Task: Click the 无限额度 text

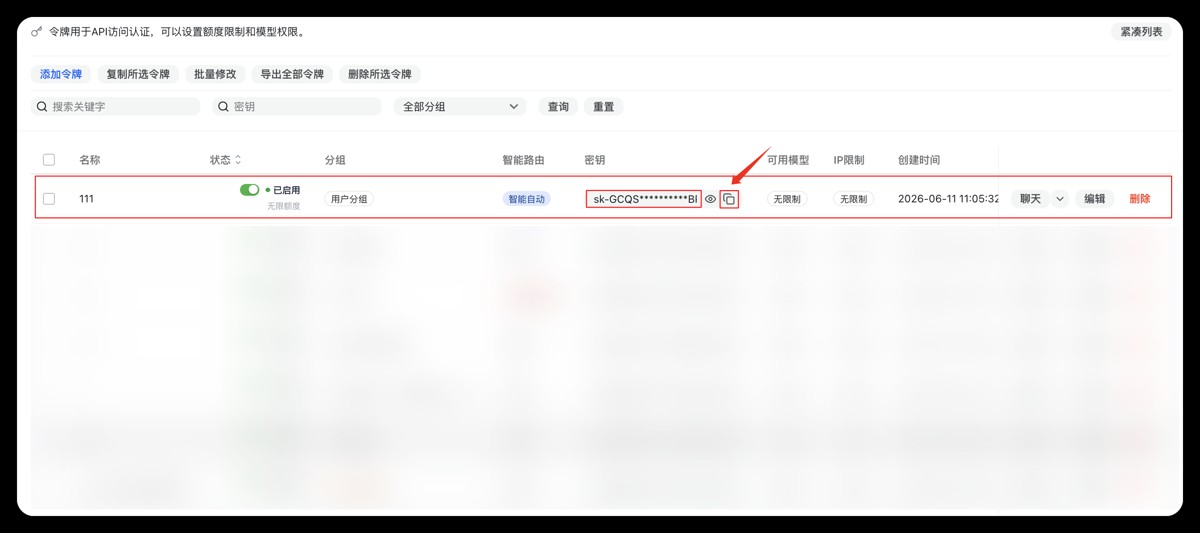Action: pyautogui.click(x=283, y=206)
